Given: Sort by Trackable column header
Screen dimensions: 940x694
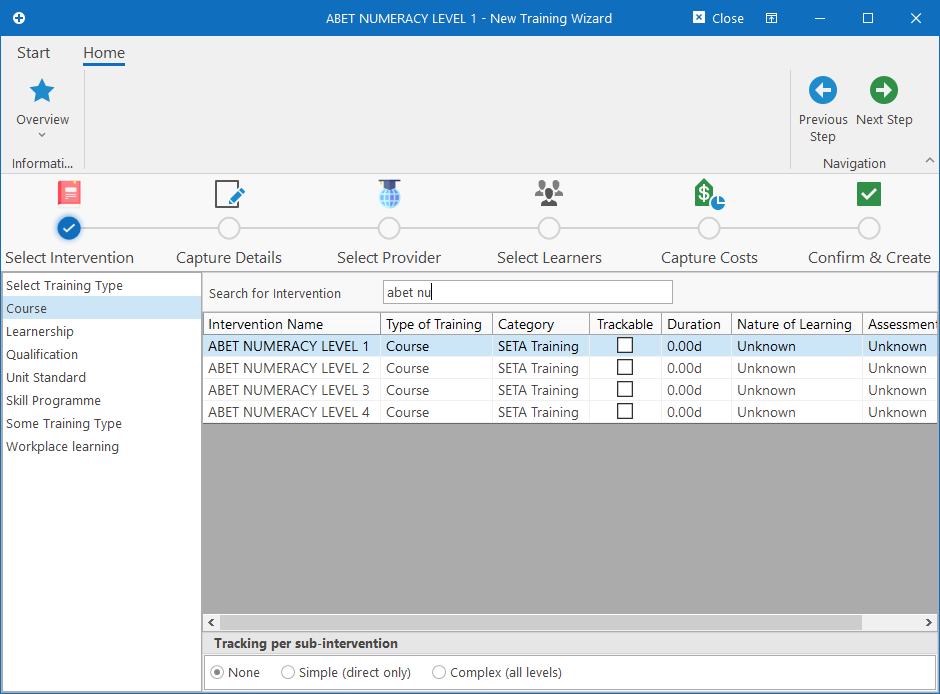Looking at the screenshot, I should coord(625,324).
